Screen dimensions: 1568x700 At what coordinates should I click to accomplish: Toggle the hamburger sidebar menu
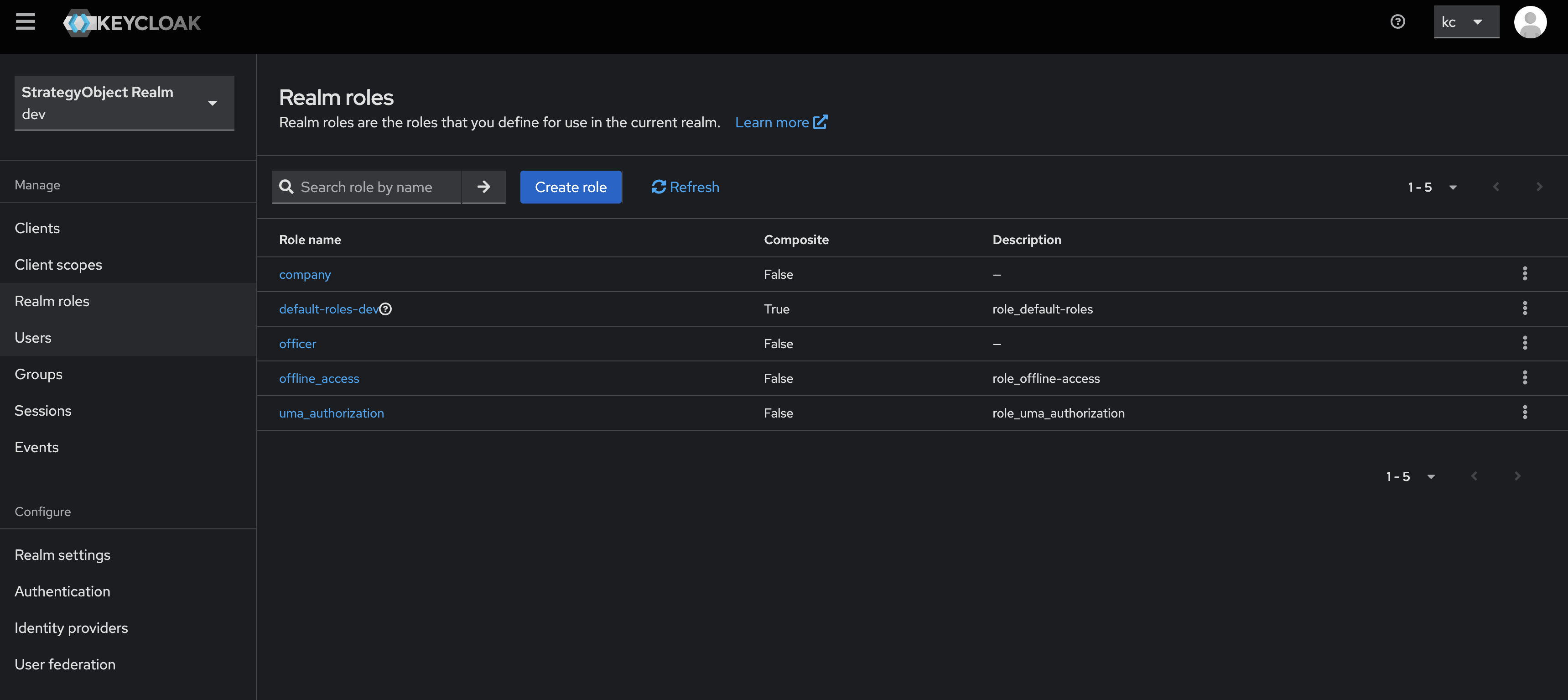coord(25,22)
